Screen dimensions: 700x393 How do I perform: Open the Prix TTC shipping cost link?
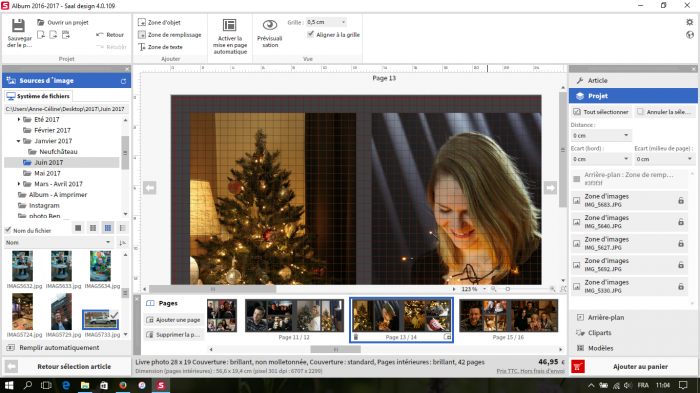coord(530,371)
